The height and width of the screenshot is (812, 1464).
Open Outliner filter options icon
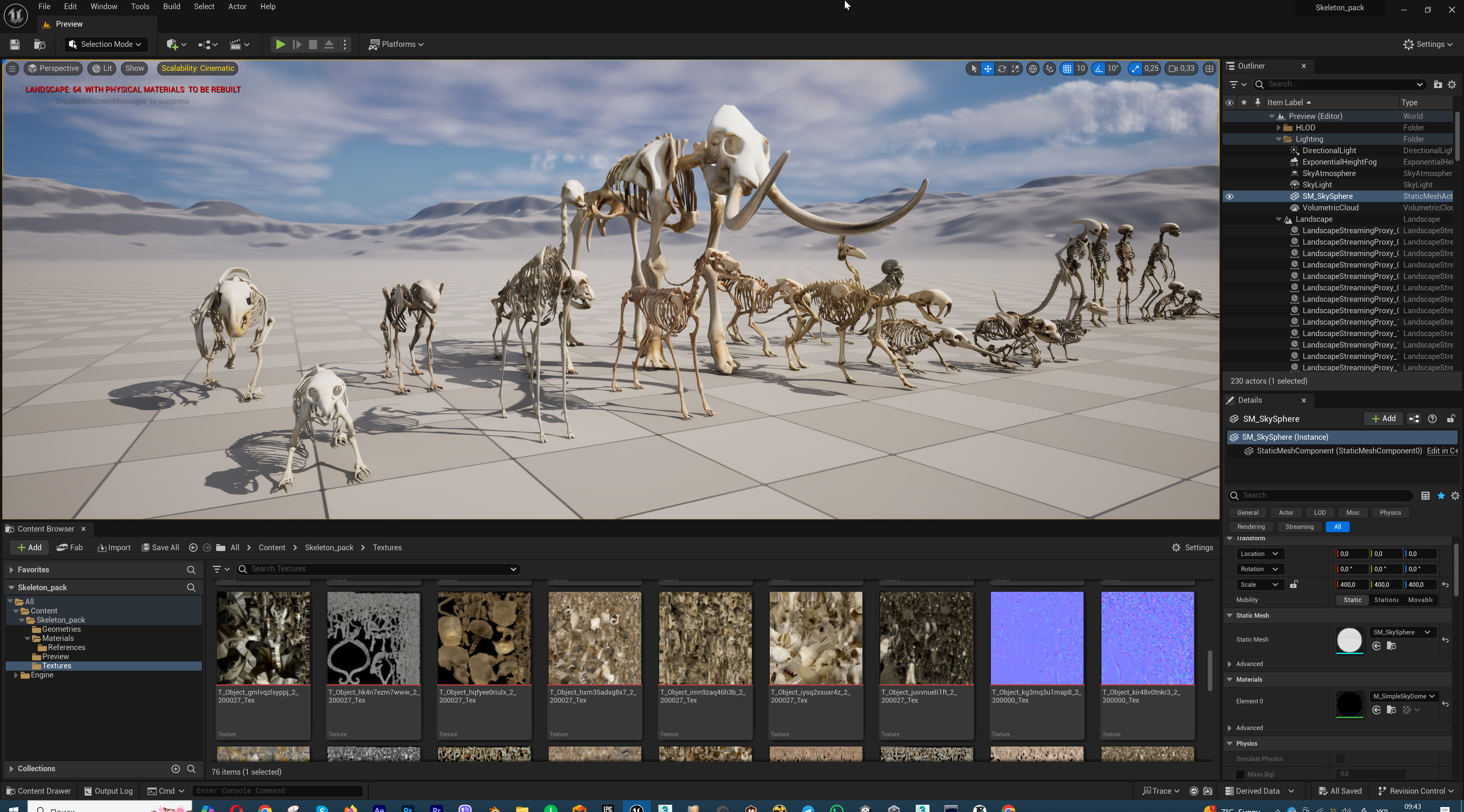(x=1237, y=84)
